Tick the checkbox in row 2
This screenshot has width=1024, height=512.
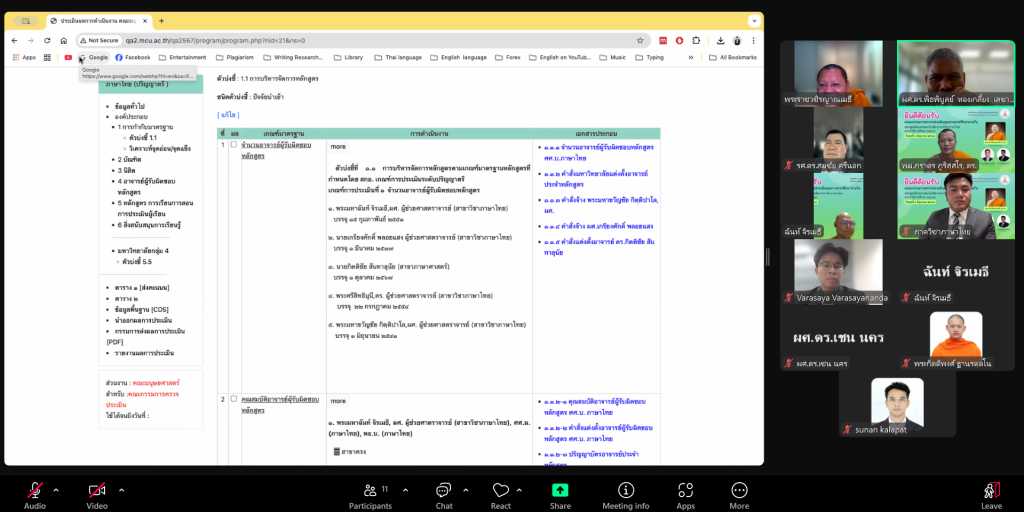(x=234, y=399)
